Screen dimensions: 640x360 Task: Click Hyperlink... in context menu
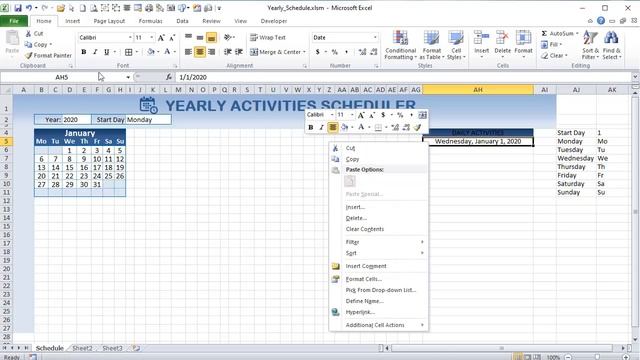[x=379, y=312]
